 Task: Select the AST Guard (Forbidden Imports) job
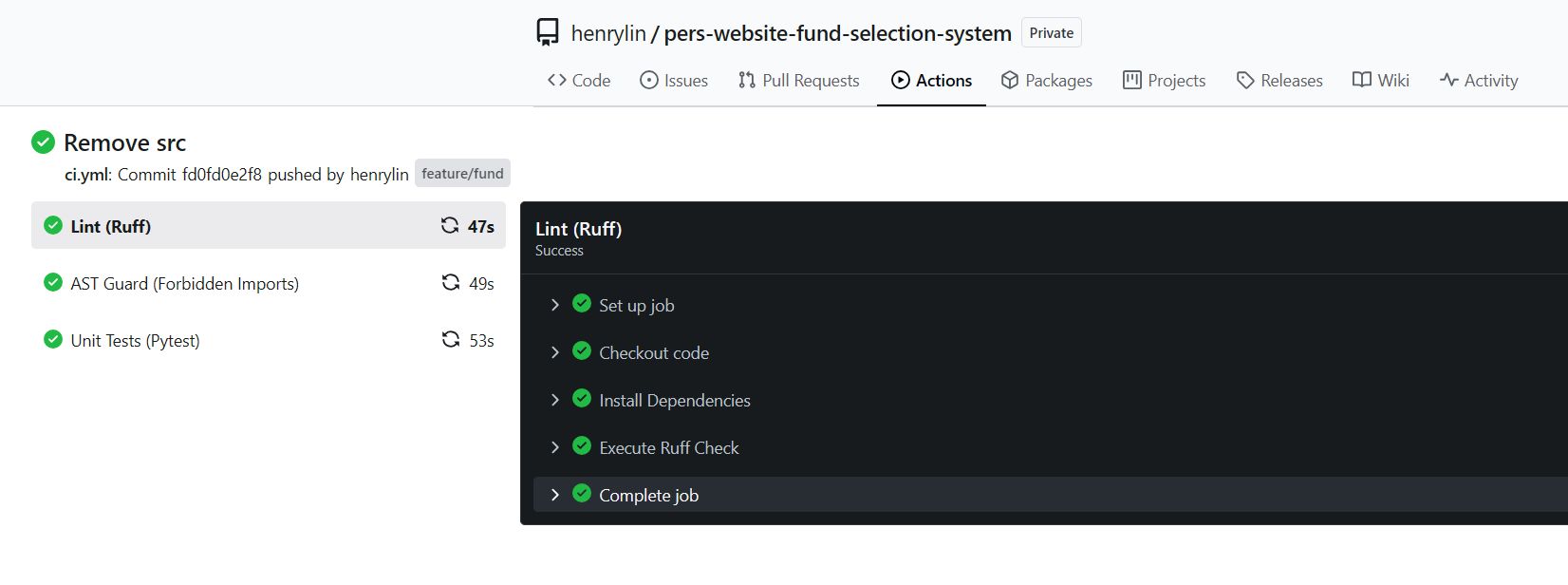(x=184, y=284)
